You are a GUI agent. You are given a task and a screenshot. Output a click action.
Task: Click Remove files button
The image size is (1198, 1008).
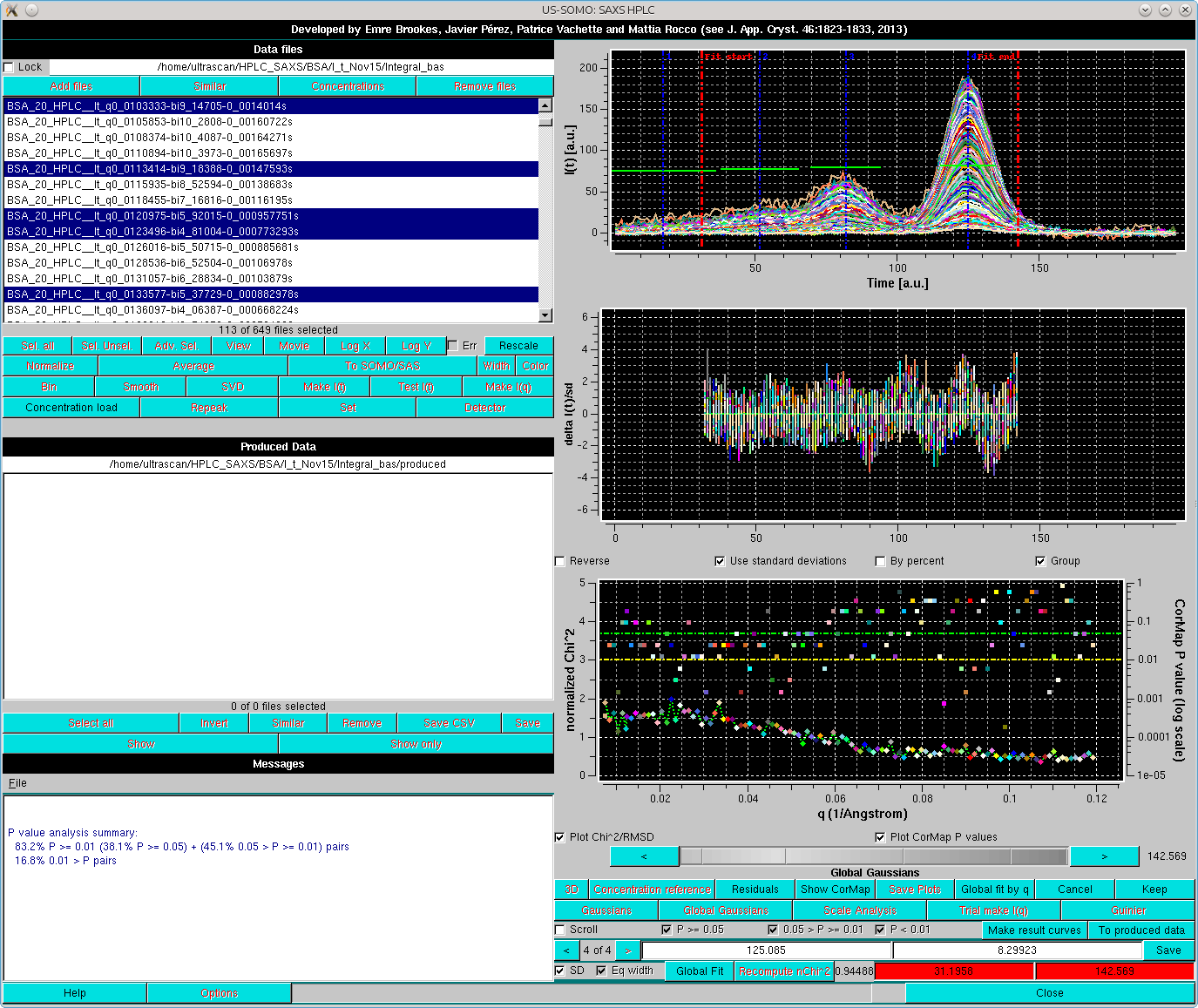point(485,86)
